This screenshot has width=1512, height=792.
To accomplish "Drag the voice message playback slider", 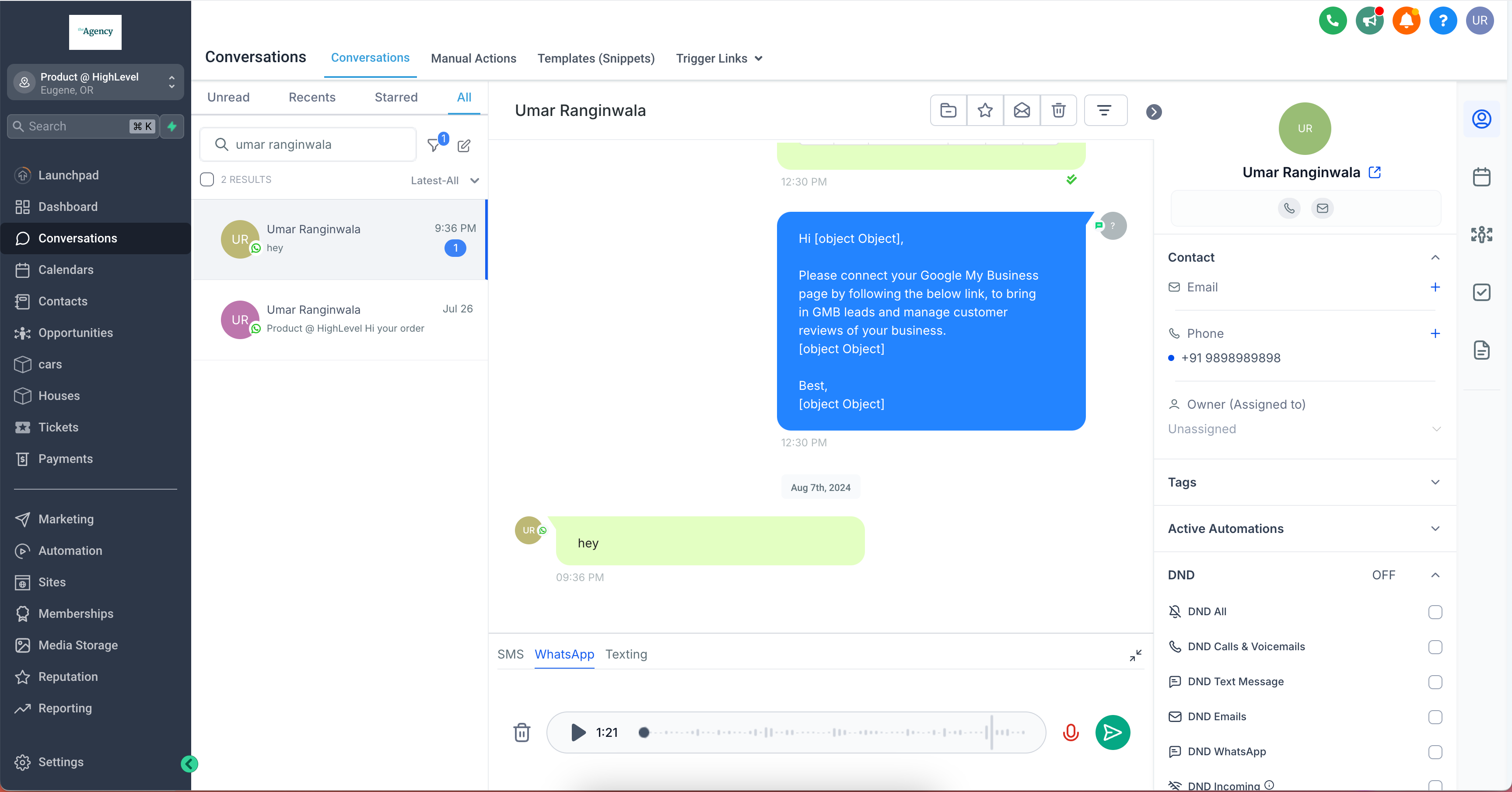I will point(644,732).
